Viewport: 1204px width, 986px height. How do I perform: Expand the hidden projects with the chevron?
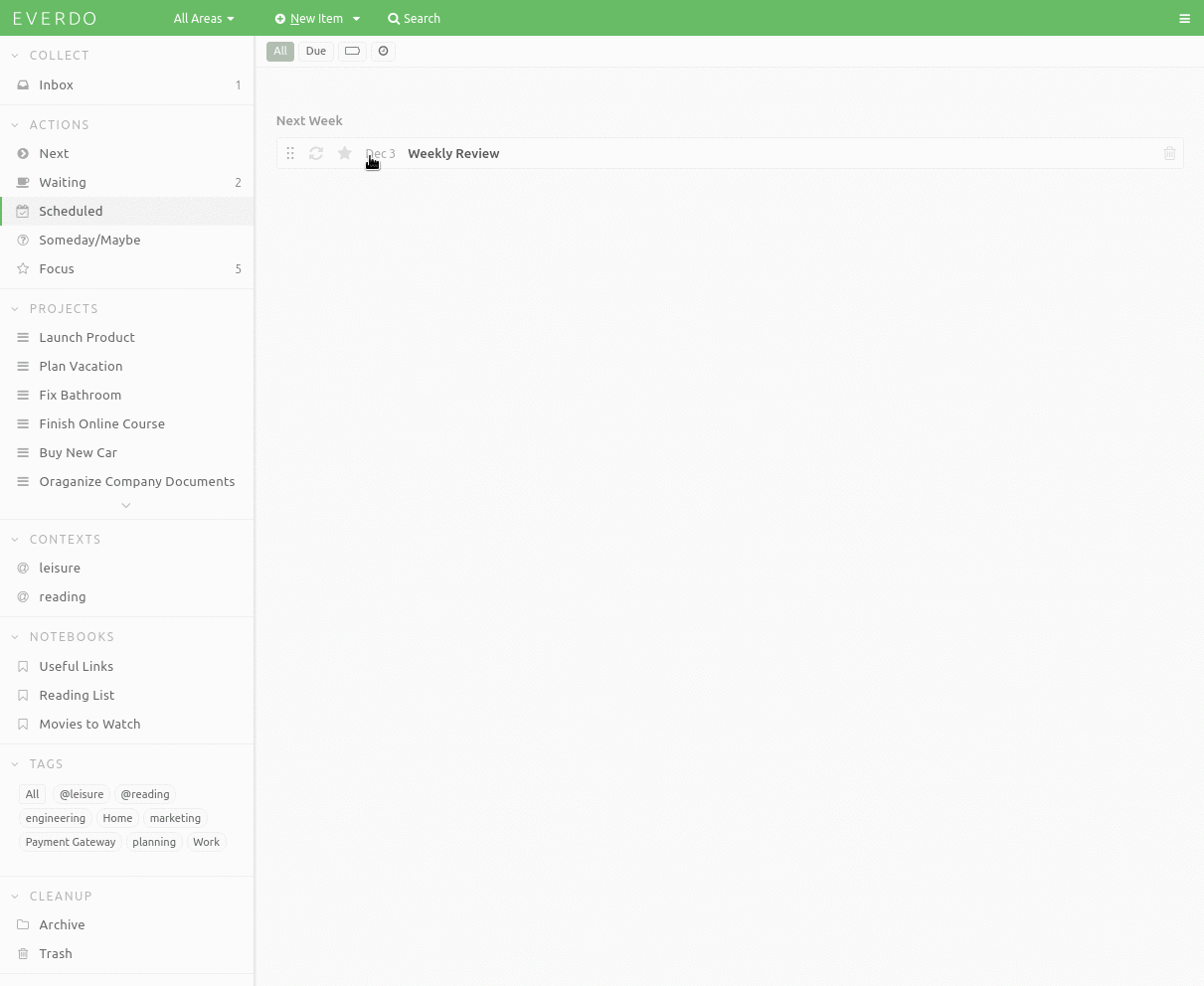[126, 505]
